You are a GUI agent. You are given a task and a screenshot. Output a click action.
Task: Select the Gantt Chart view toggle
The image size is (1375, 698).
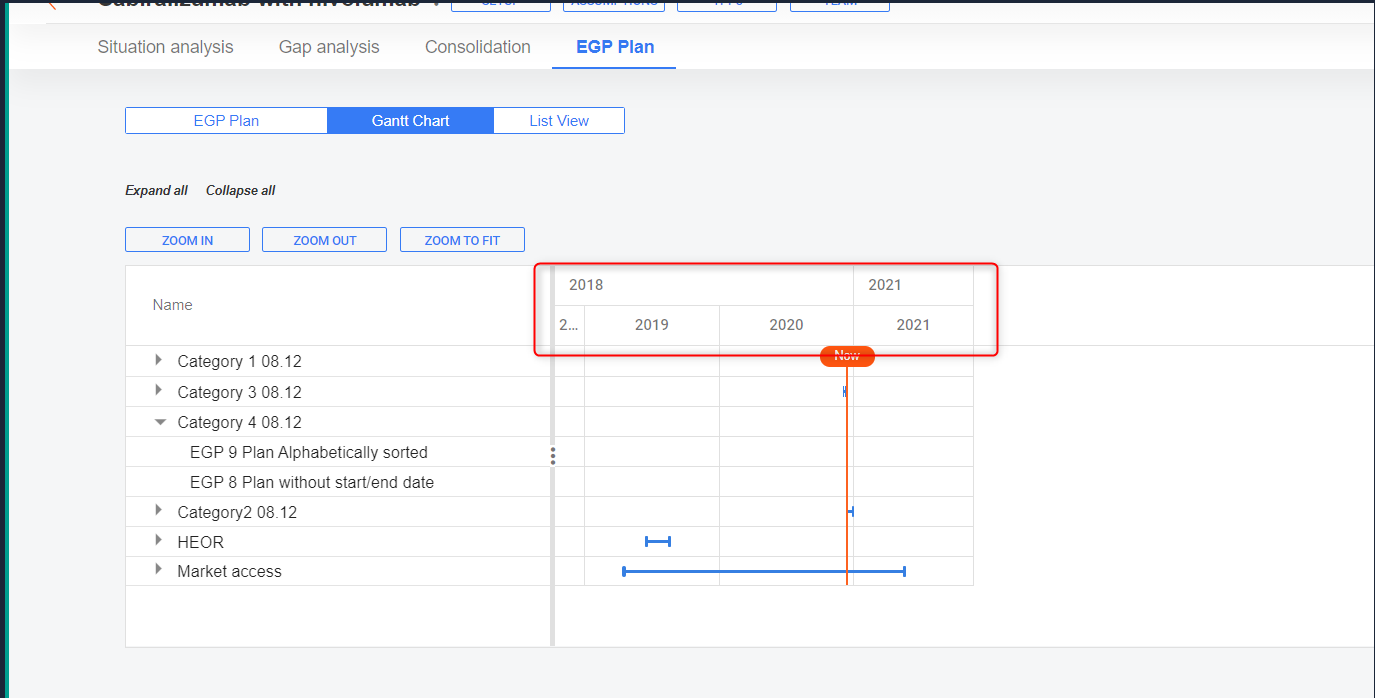(410, 121)
